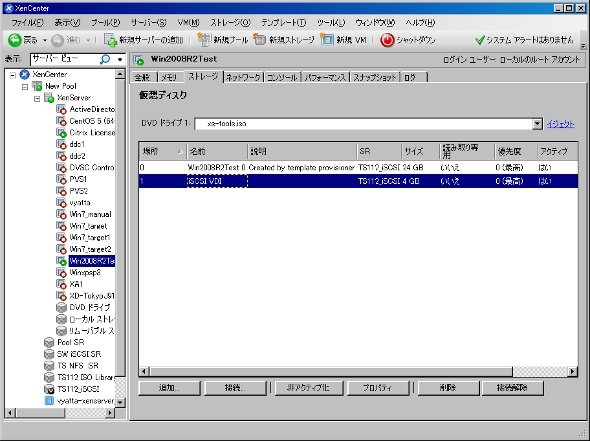Image resolution: width=590 pixels, height=441 pixels.
Task: Select the Win2008R2Test 0 disk row
Action: tap(358, 167)
